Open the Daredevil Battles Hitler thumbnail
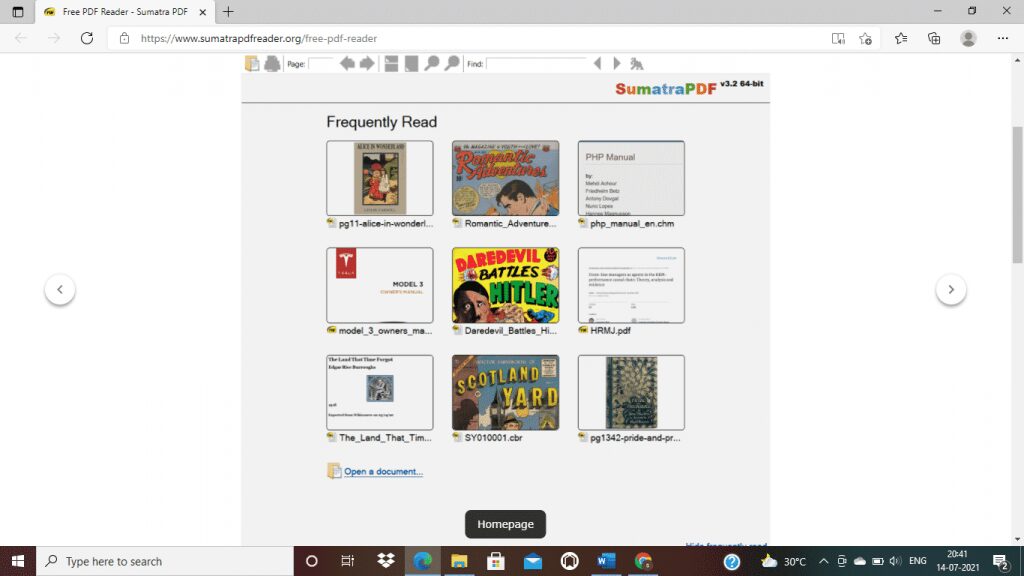Viewport: 1024px width, 576px height. [505, 285]
